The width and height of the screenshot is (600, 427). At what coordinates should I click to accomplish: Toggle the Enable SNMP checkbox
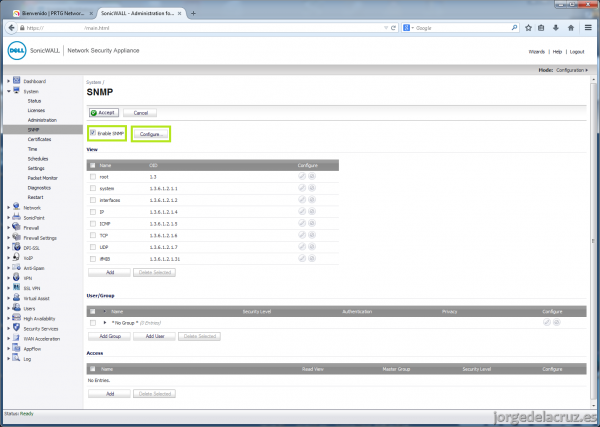93,133
